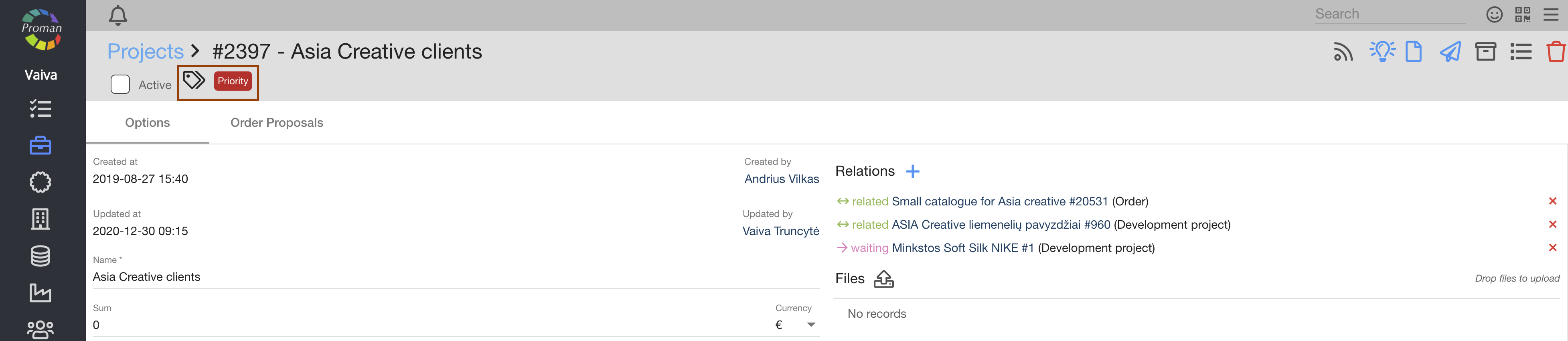Image resolution: width=1568 pixels, height=341 pixels.
Task: Click the upload files icon
Action: 883,279
